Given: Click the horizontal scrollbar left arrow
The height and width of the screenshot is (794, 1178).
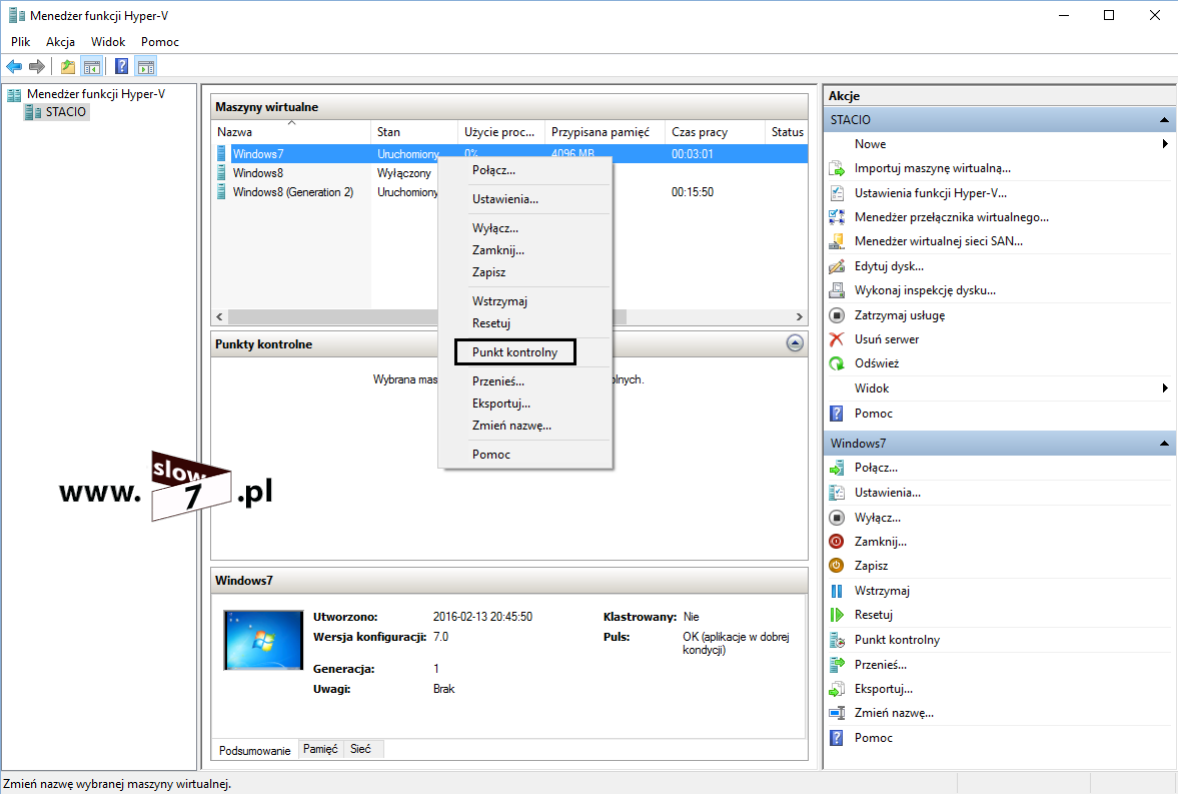Looking at the screenshot, I should pos(219,317).
